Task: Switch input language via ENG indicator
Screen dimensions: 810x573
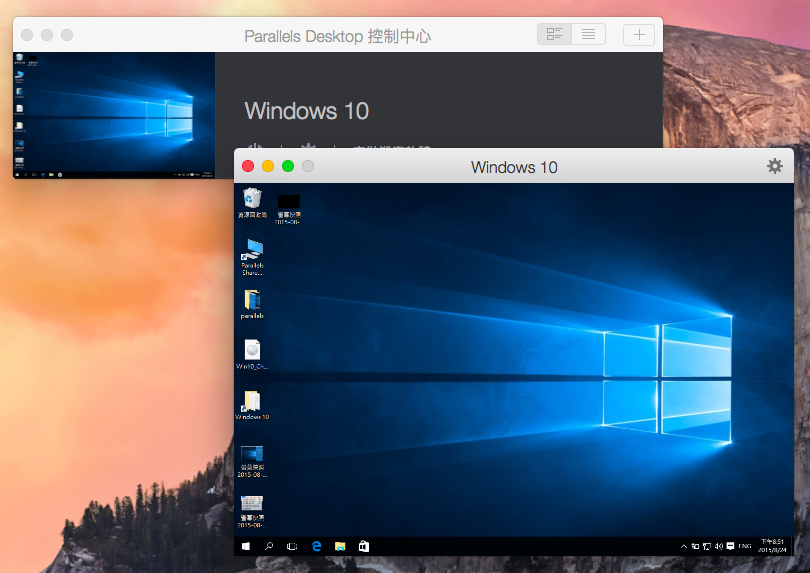Action: pyautogui.click(x=744, y=546)
